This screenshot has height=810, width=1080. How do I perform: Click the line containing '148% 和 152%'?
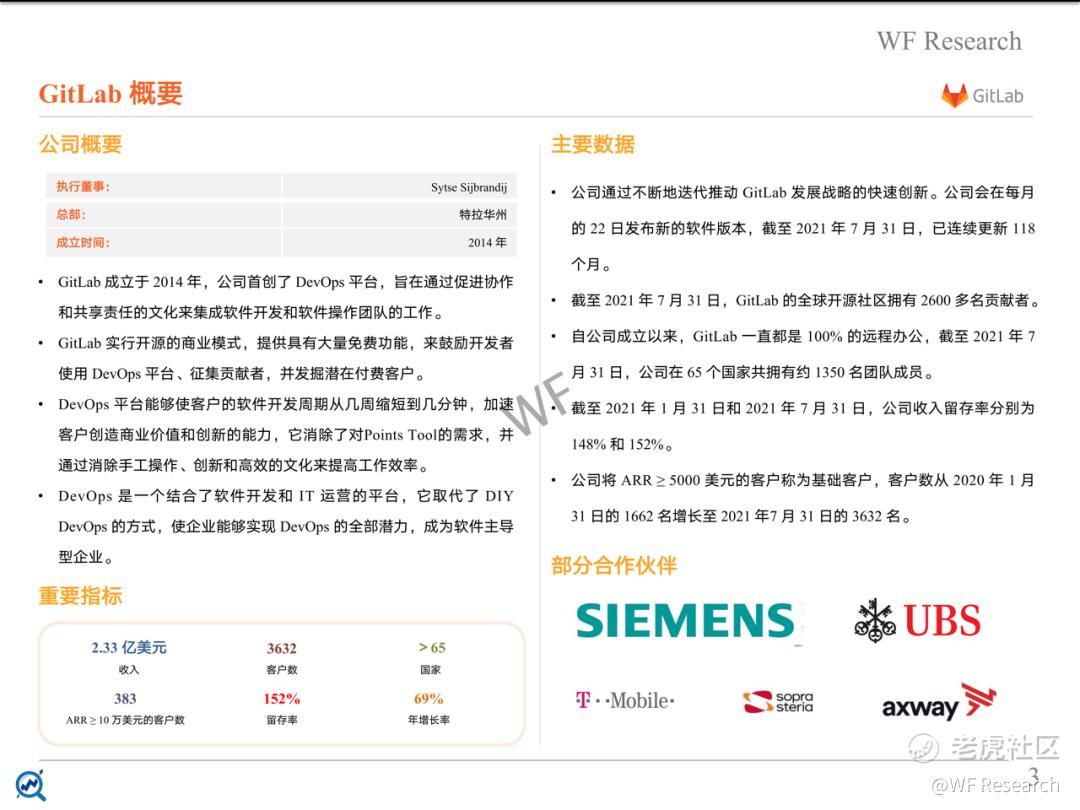(x=622, y=444)
